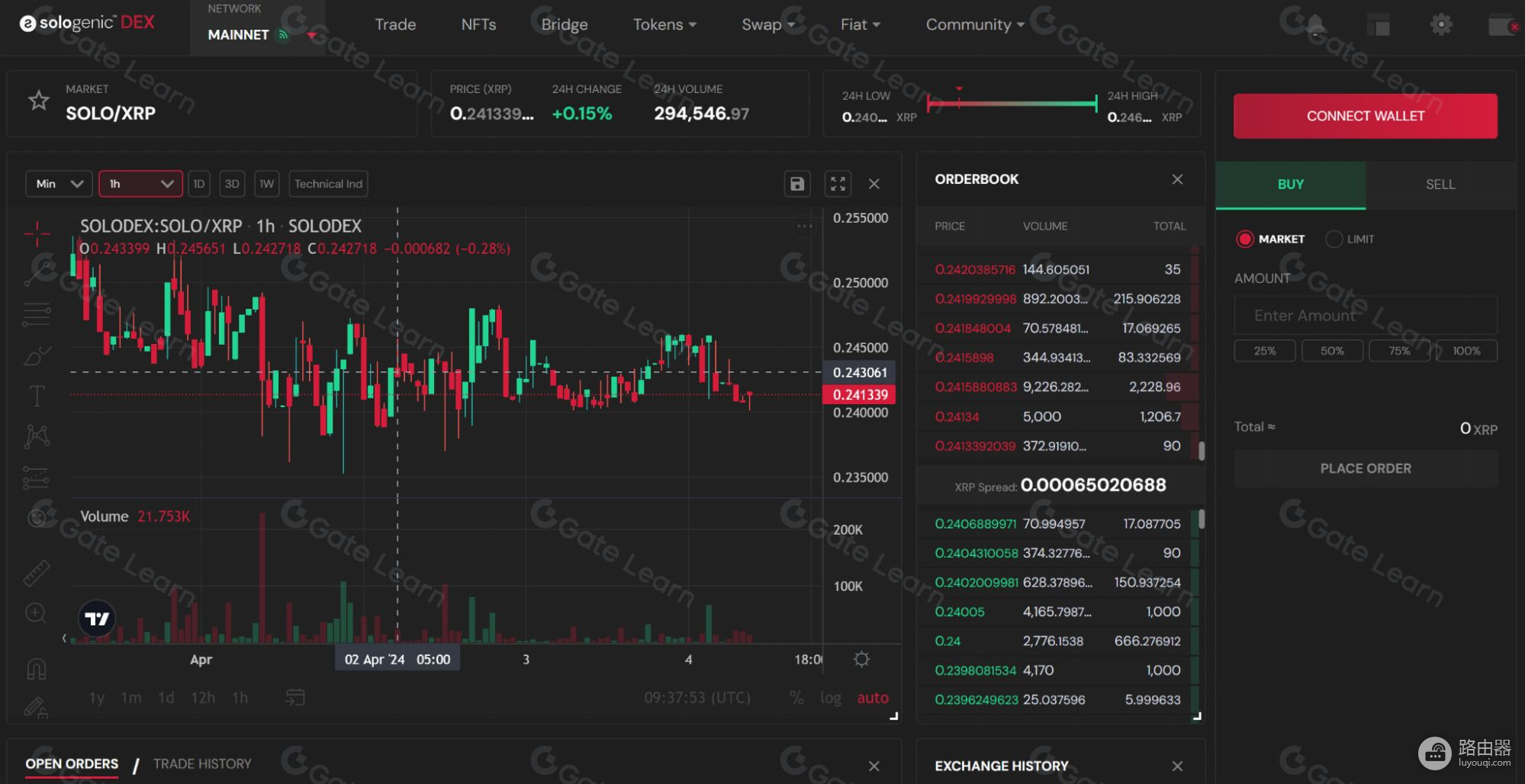Select the ruler measure tool

[37, 573]
